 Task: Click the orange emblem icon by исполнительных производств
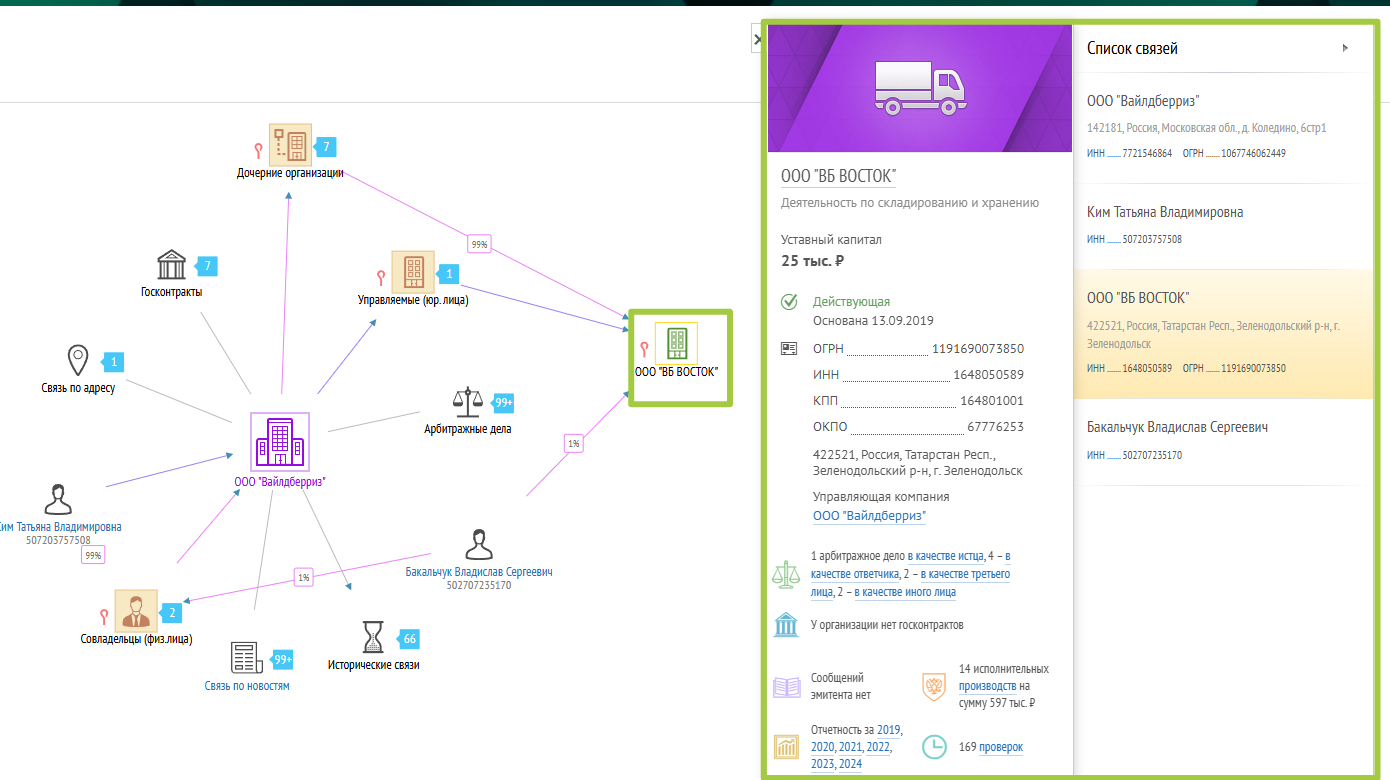[x=934, y=686]
